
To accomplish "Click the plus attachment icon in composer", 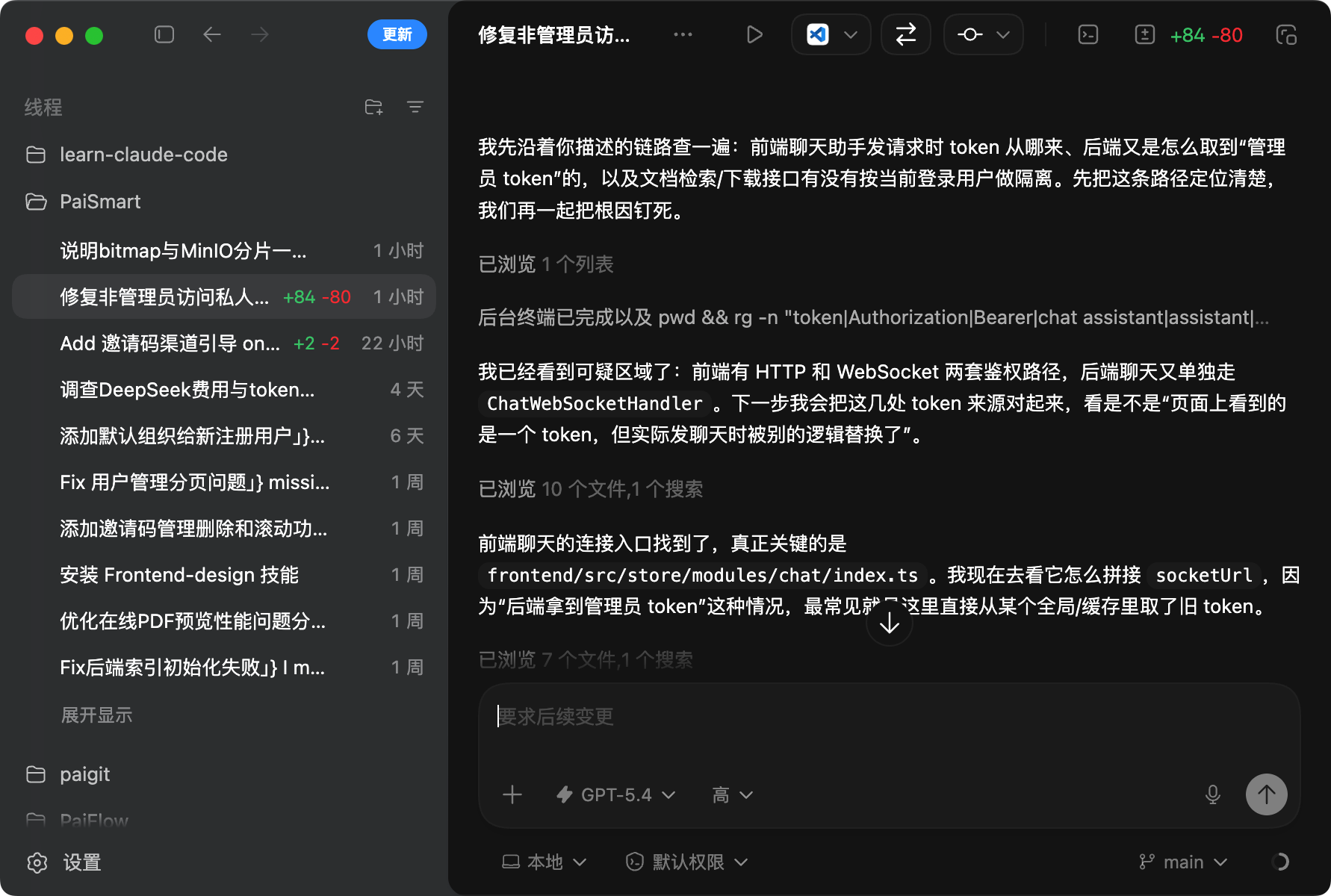I will (512, 794).
